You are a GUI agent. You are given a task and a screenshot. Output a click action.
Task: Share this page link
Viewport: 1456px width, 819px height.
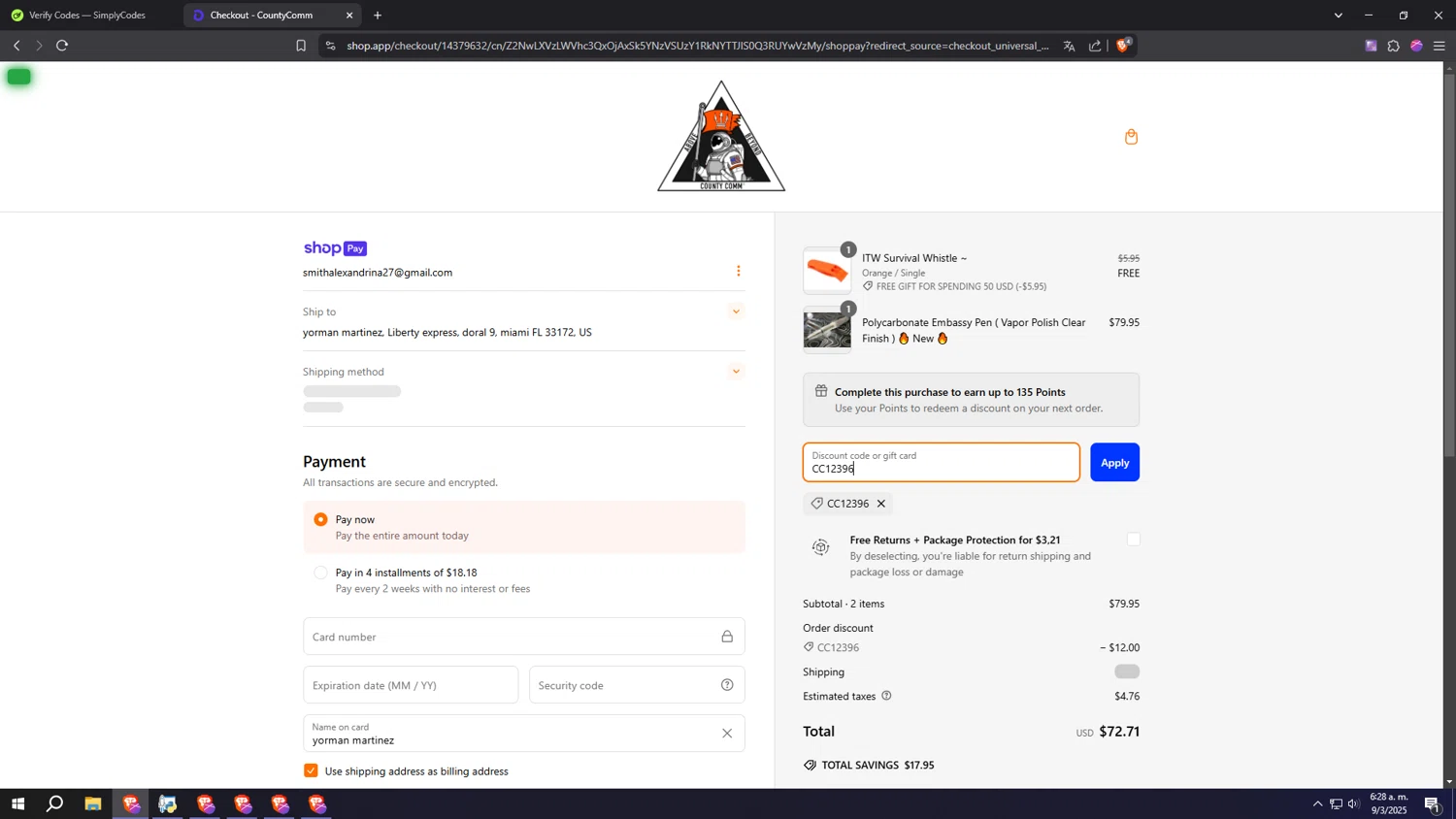[x=1095, y=46]
